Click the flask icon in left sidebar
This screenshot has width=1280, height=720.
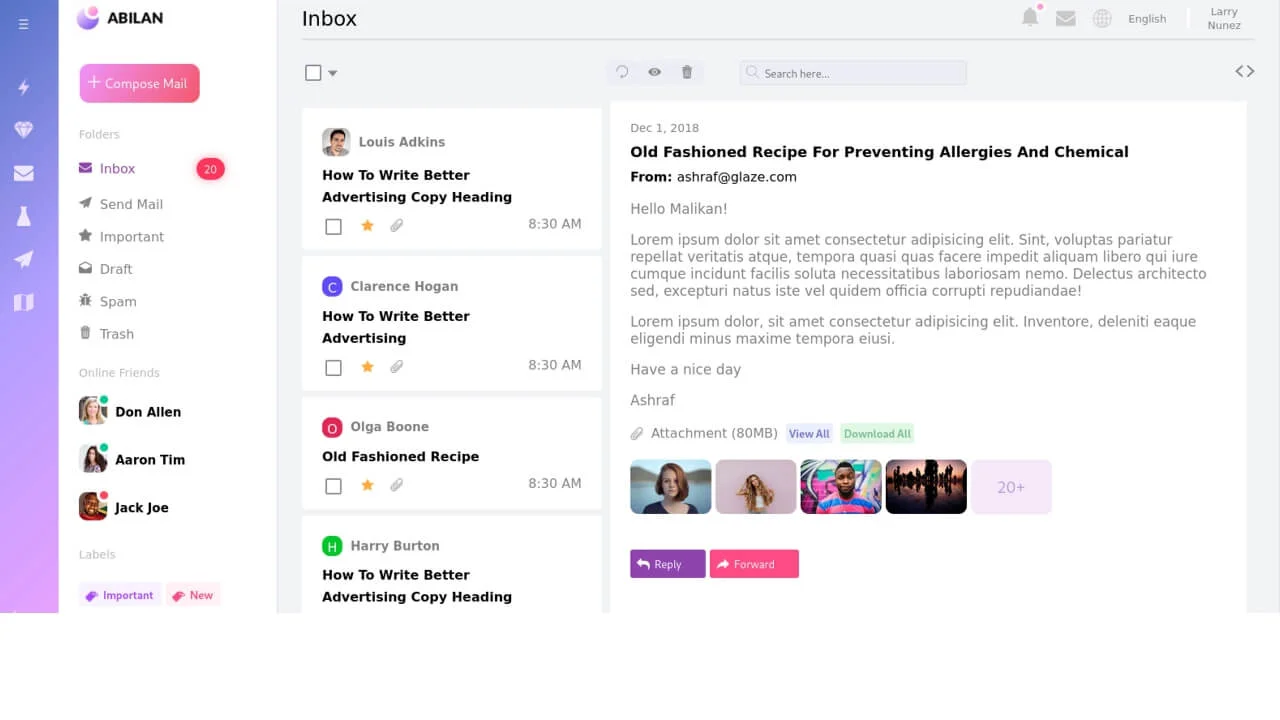click(x=24, y=216)
